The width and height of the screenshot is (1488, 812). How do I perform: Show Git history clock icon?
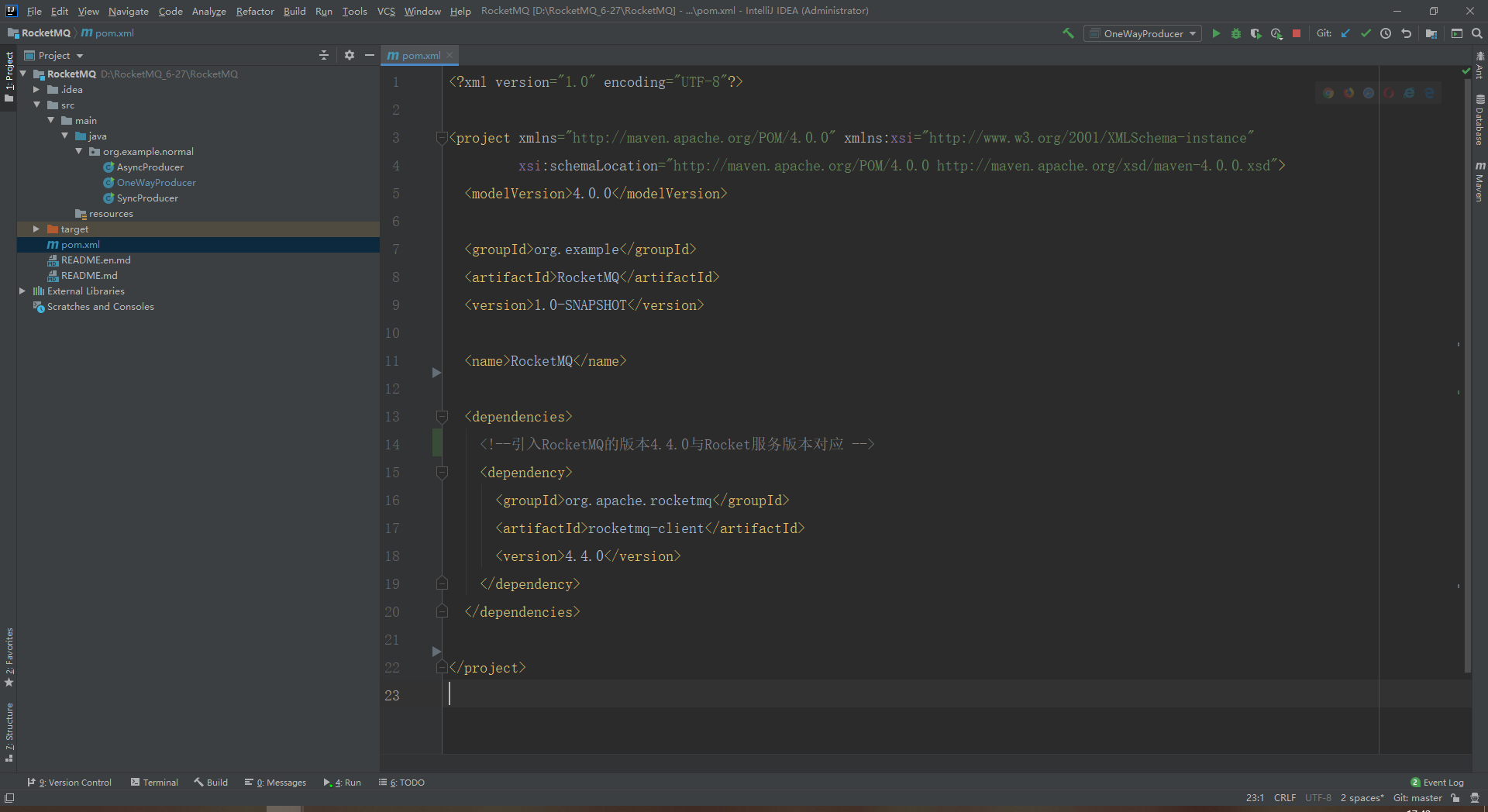[x=1386, y=33]
